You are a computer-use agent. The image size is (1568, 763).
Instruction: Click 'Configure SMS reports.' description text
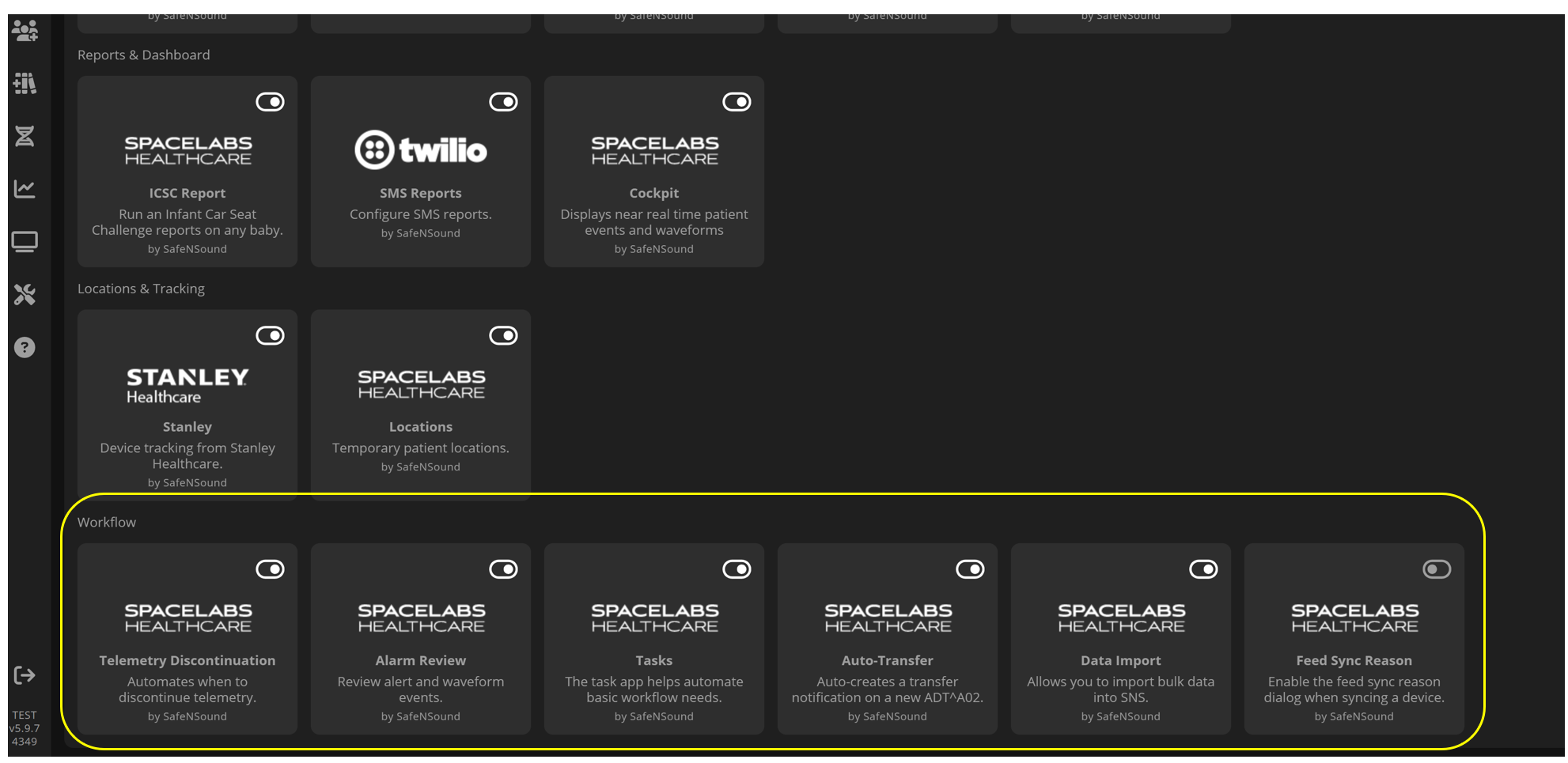(x=421, y=214)
